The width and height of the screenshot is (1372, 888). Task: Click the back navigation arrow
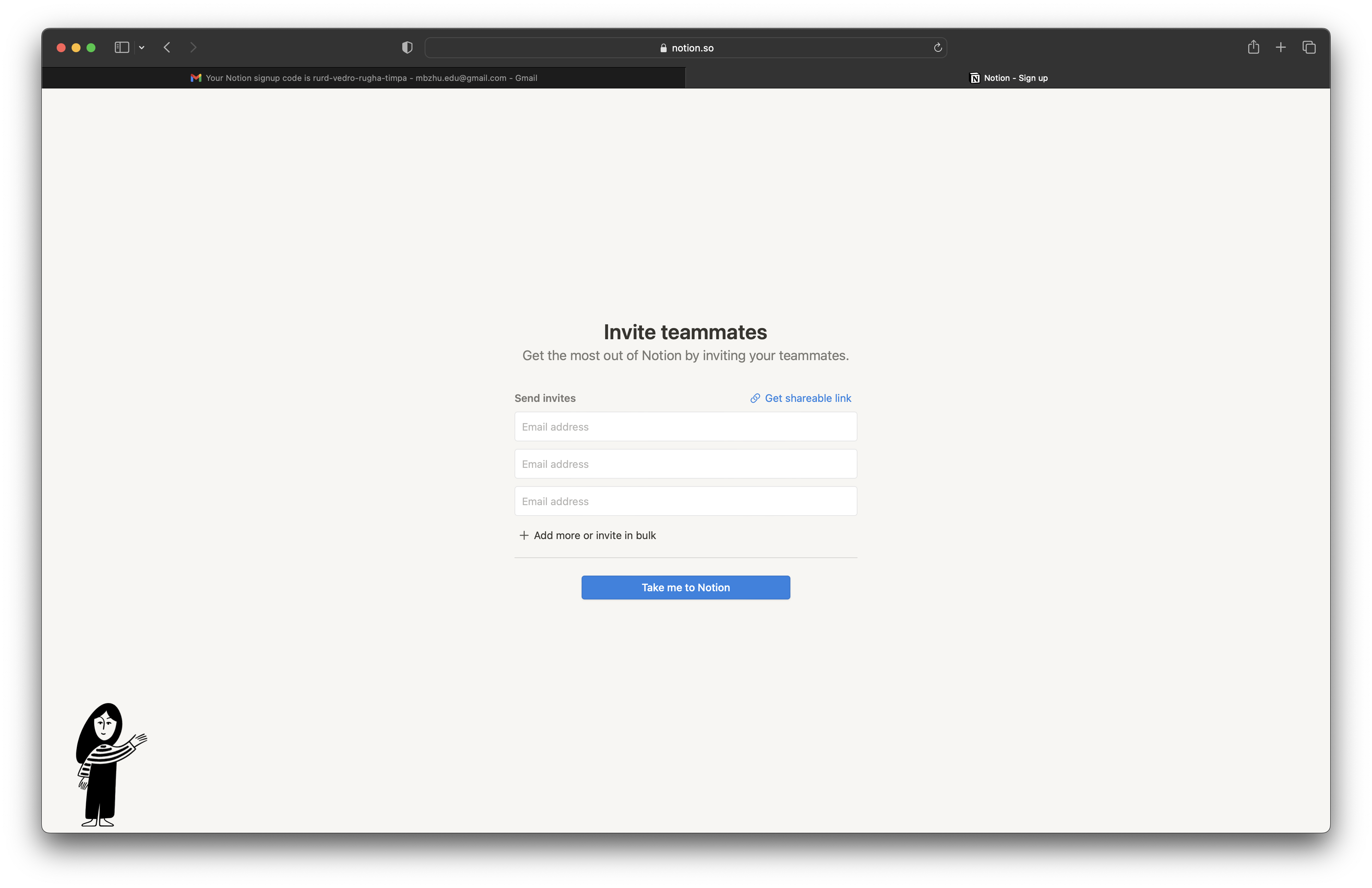click(x=167, y=47)
